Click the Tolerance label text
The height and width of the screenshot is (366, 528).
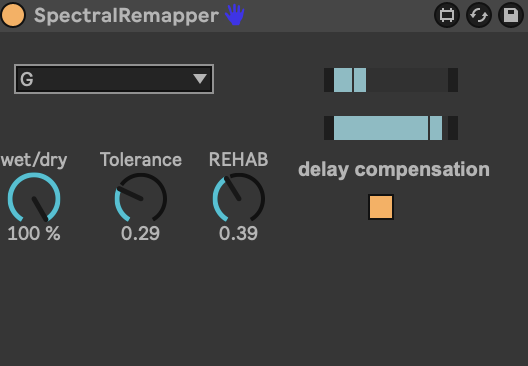(x=141, y=160)
